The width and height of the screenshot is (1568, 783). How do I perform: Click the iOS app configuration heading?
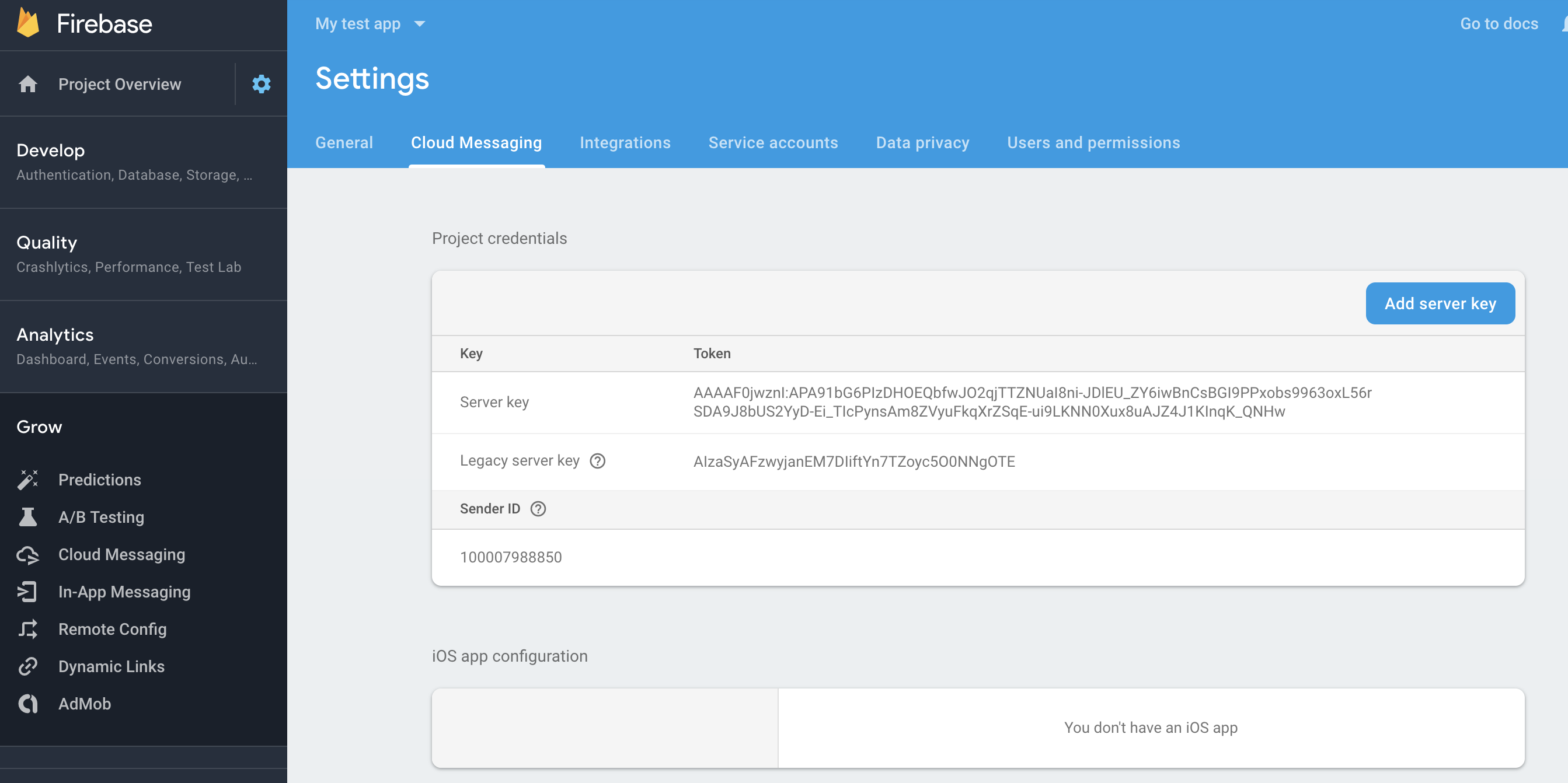point(510,656)
